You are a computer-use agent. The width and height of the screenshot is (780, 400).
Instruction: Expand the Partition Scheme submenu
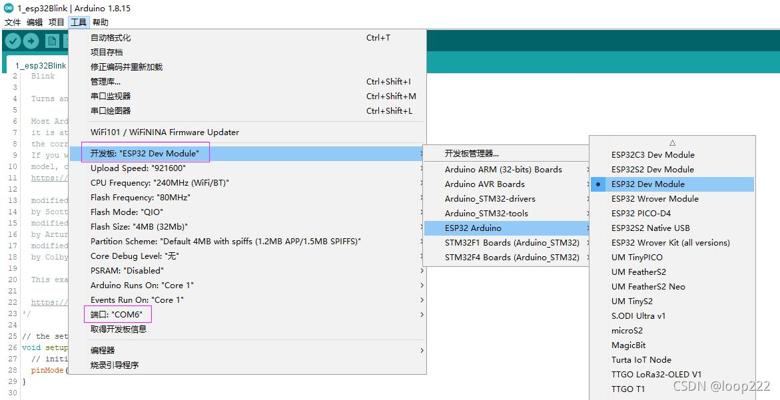[247, 241]
